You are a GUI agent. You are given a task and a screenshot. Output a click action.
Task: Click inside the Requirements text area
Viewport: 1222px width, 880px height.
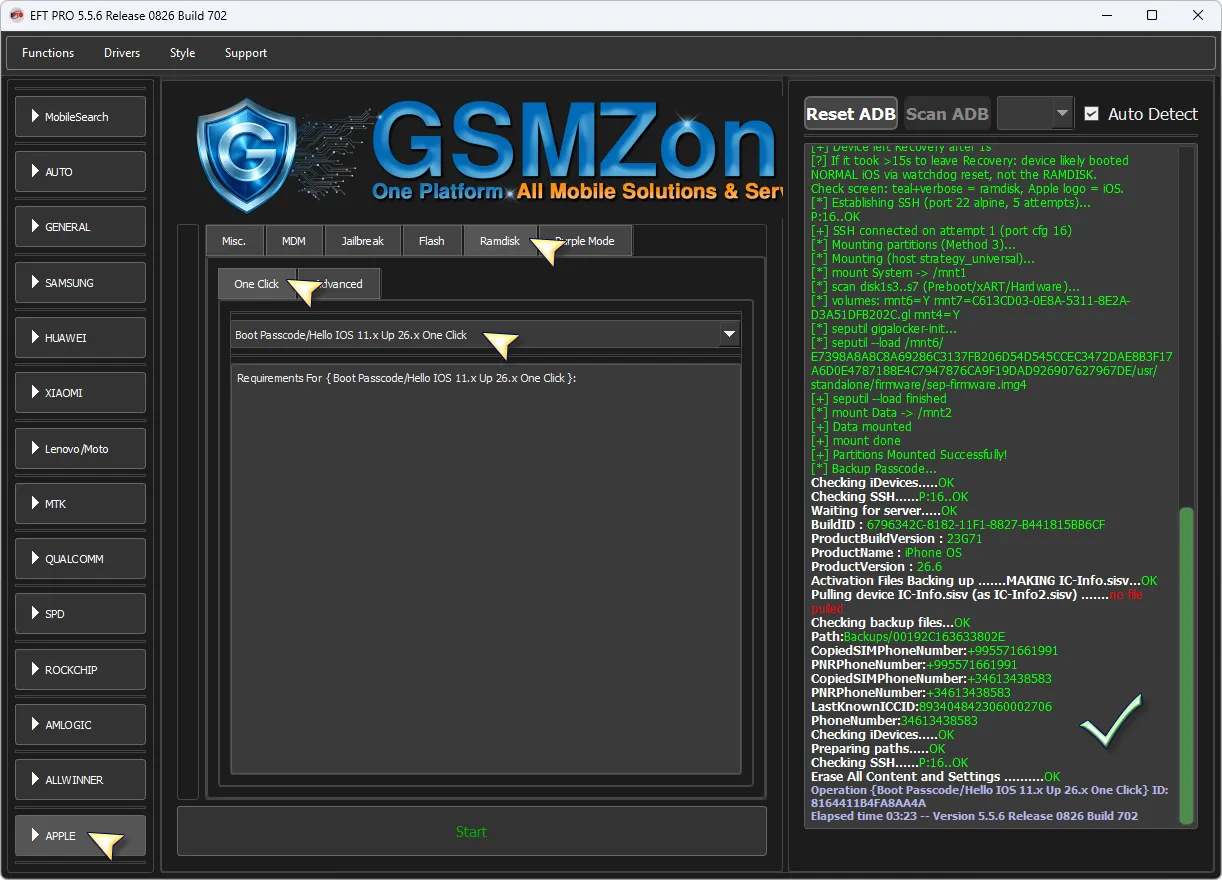(485, 569)
